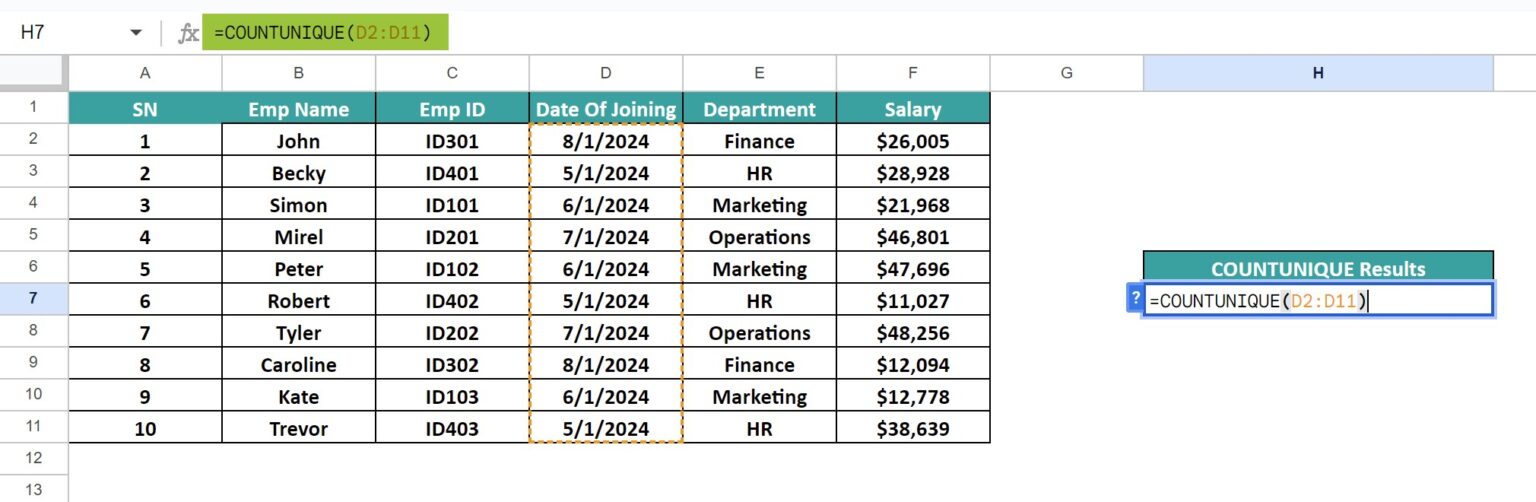Open the formula help question mark
Viewport: 1536px width, 502px height.
[1135, 298]
